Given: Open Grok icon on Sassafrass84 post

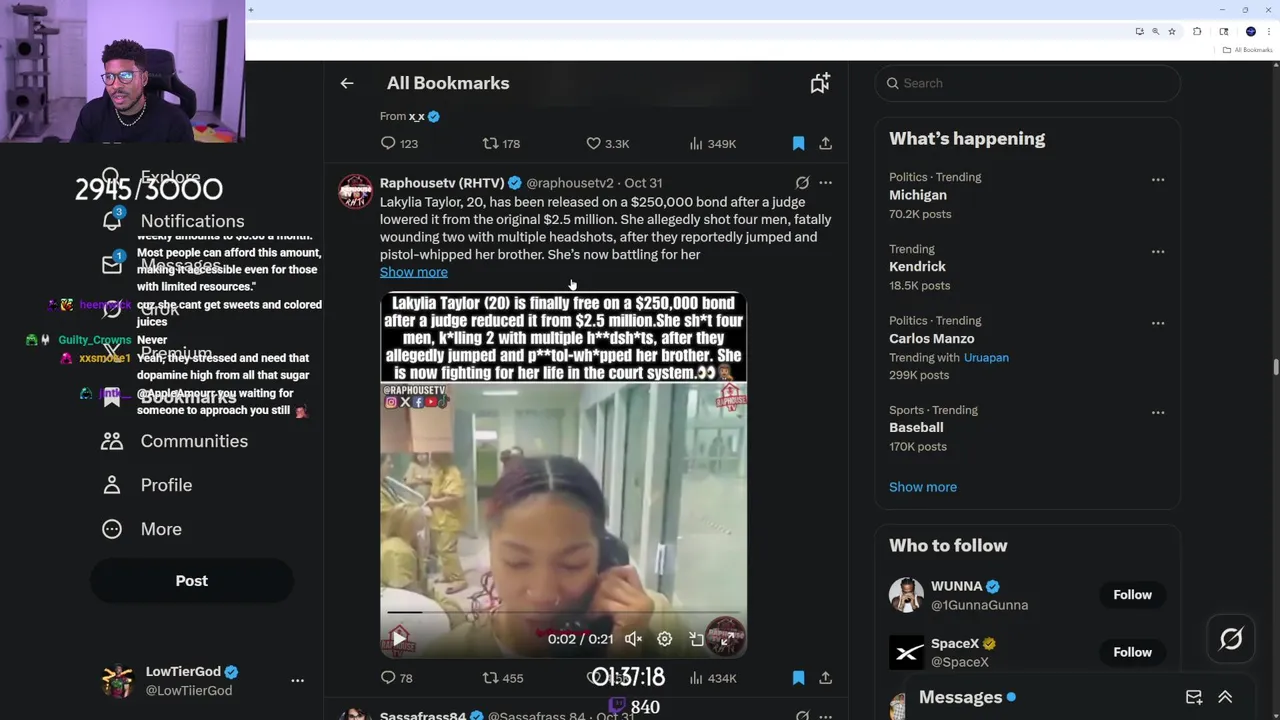Looking at the screenshot, I should (x=802, y=715).
